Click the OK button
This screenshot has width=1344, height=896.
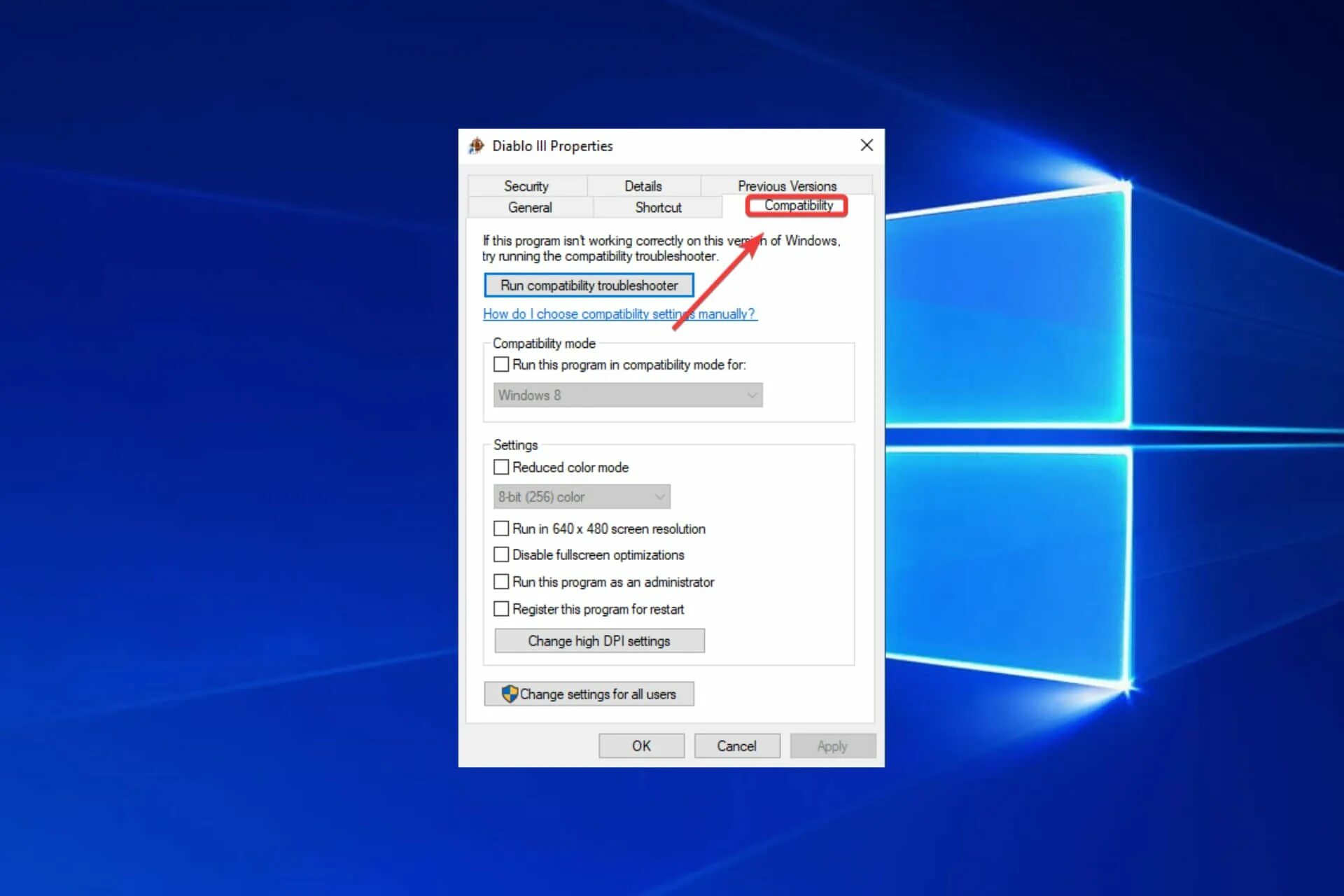pos(641,746)
